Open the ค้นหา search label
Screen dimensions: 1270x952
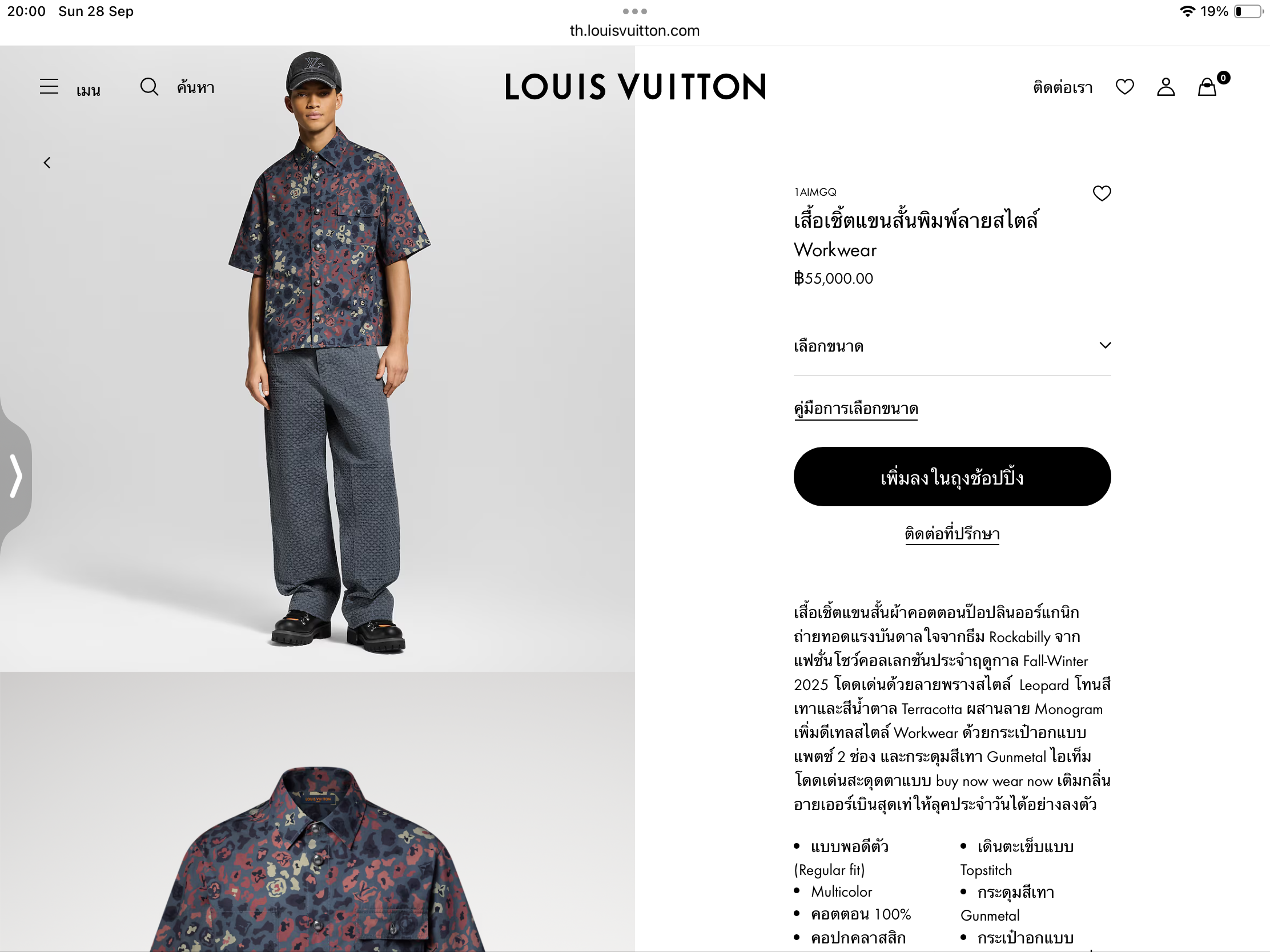[195, 87]
